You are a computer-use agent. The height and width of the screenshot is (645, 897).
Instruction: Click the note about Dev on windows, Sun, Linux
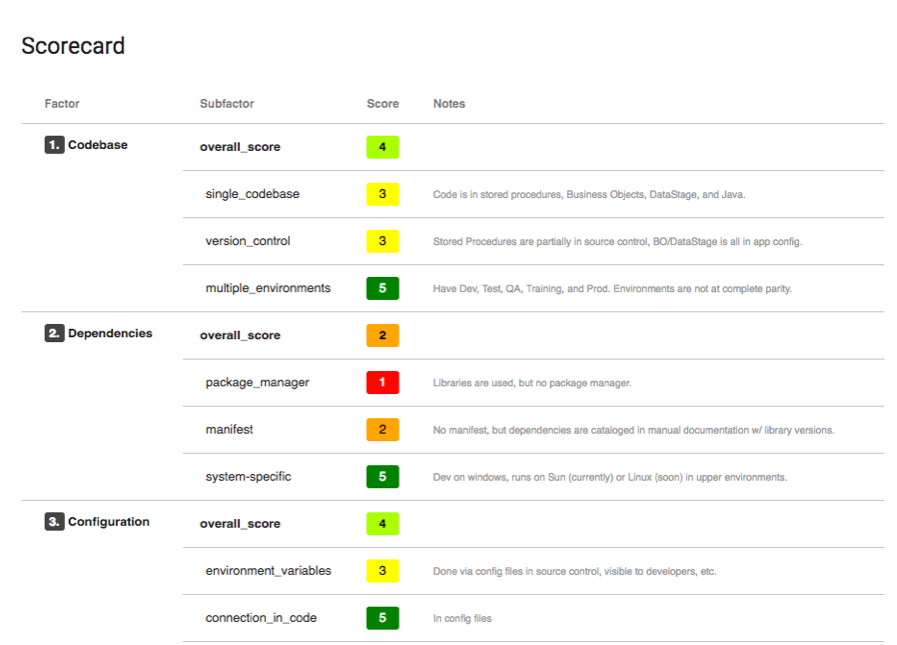click(x=610, y=477)
